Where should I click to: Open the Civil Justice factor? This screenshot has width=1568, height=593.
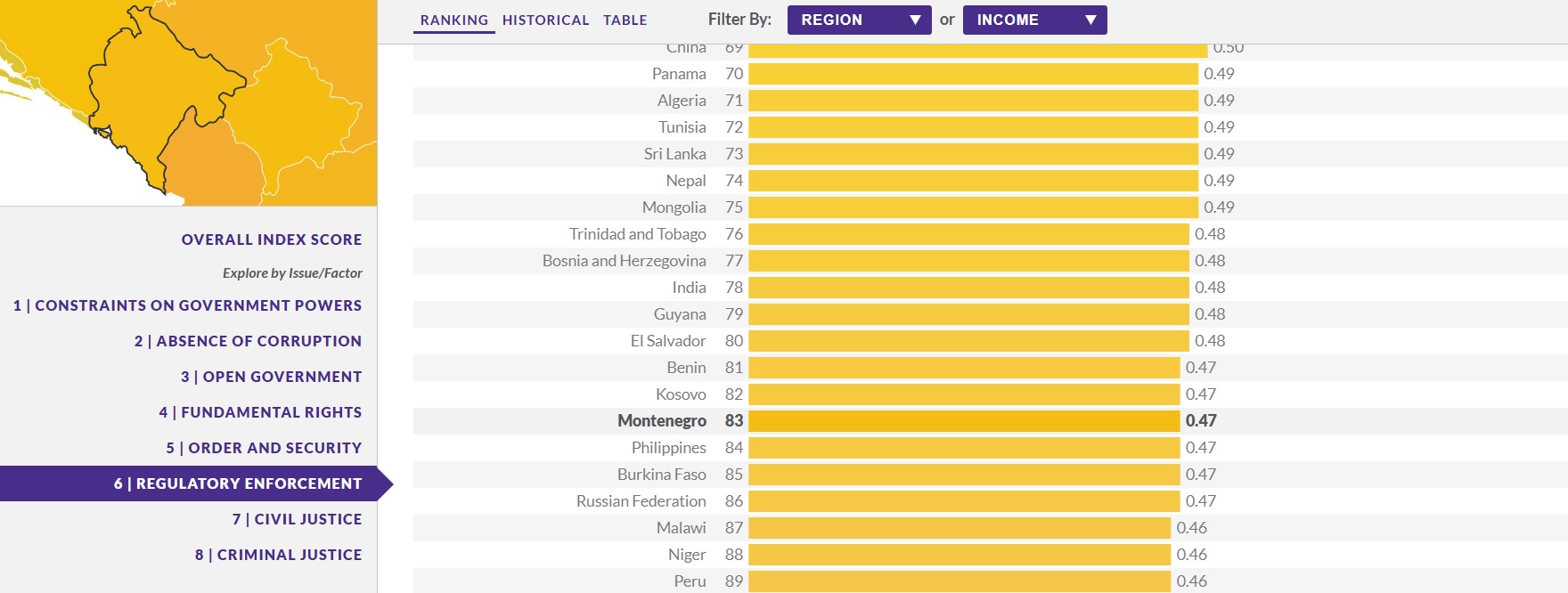(297, 519)
